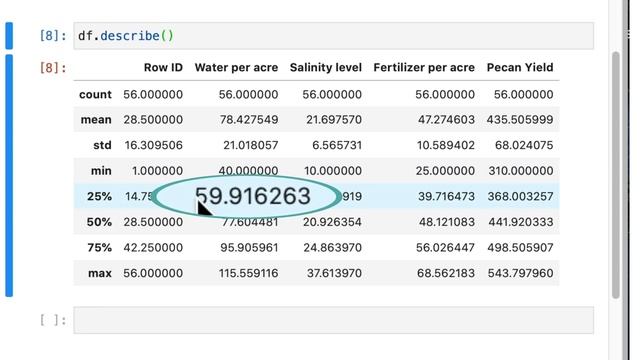Click the 'count' row label
The height and width of the screenshot is (360, 640).
96,94
